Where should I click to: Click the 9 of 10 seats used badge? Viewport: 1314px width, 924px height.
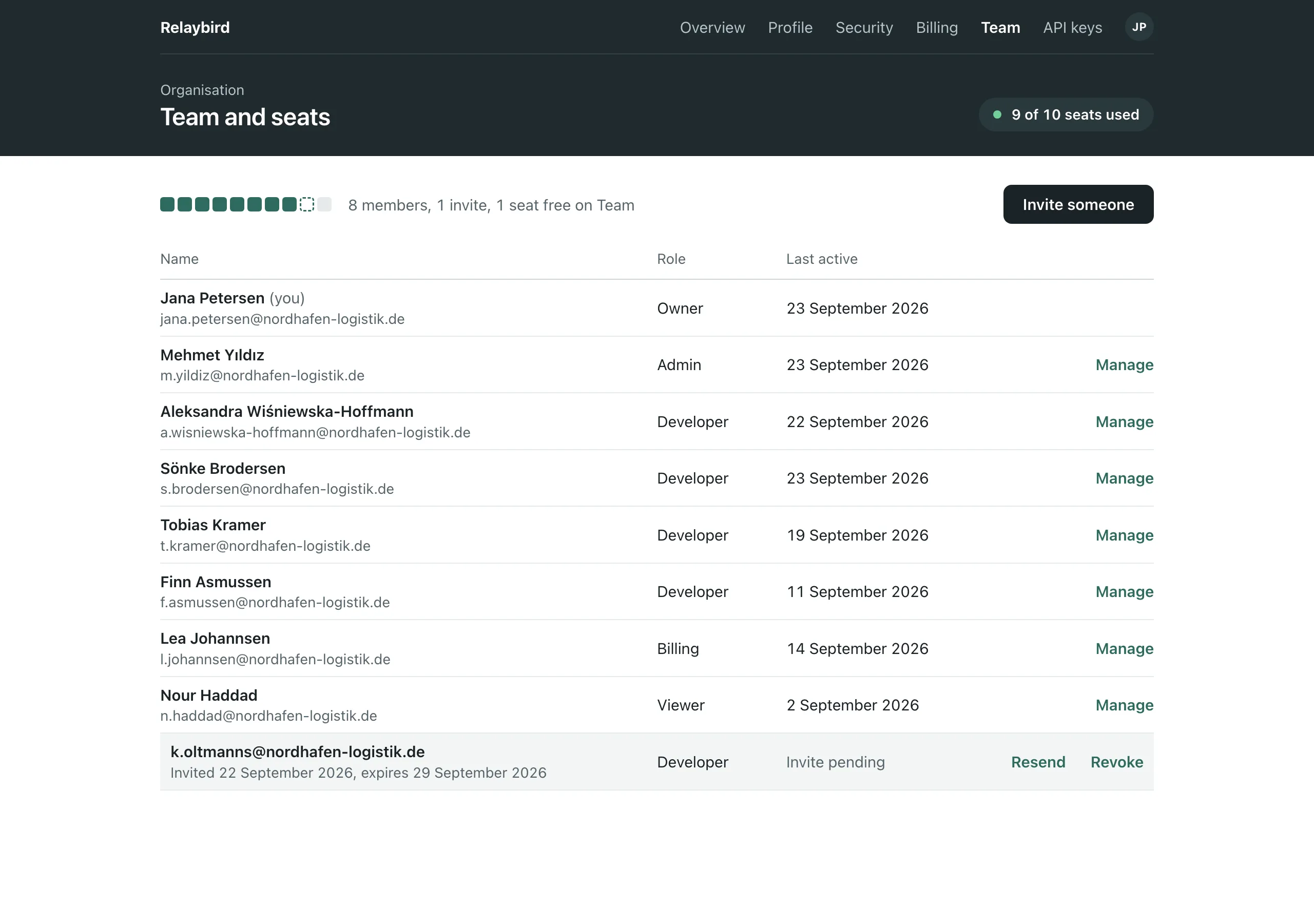1066,114
